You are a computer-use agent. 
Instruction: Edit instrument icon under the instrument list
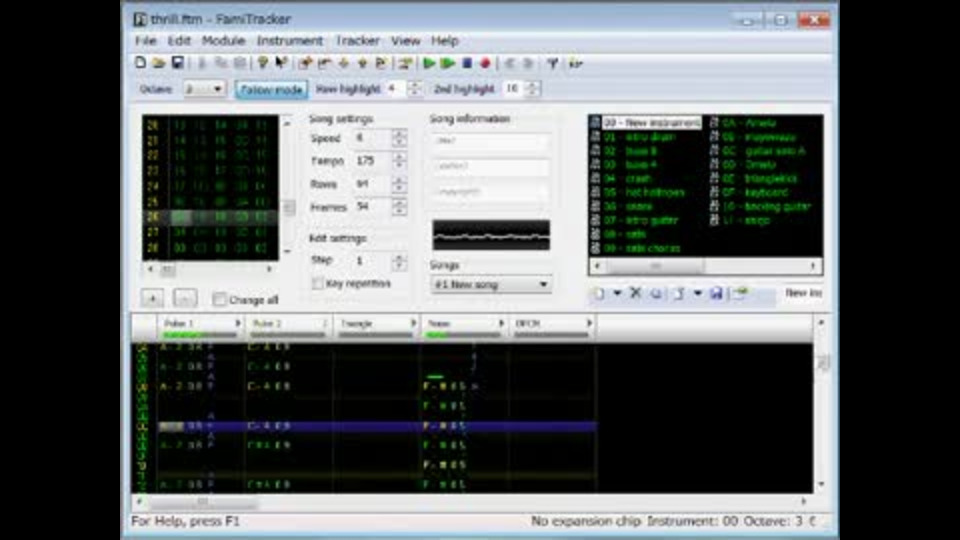pos(740,294)
